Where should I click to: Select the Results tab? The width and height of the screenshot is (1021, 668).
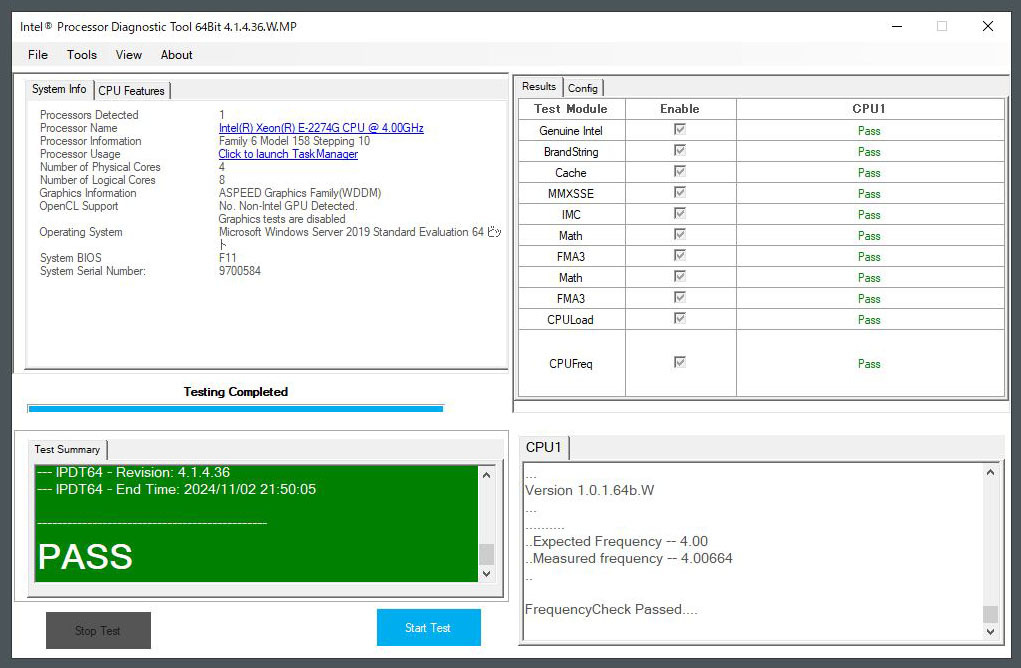point(539,87)
